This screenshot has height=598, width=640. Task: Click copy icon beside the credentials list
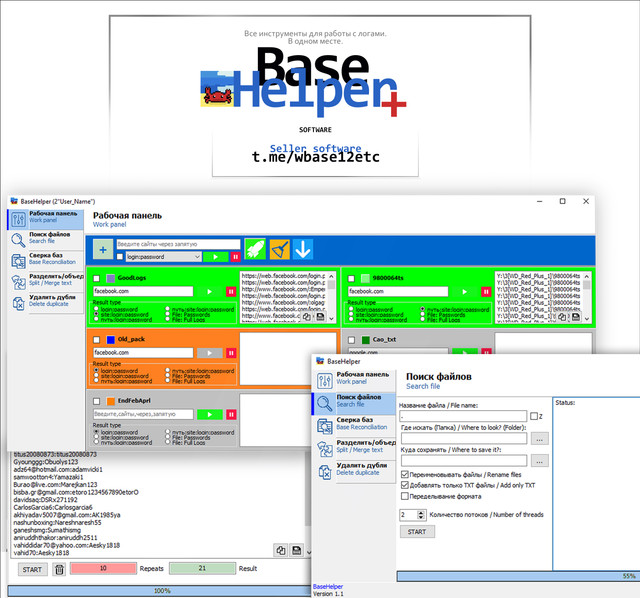click(280, 550)
